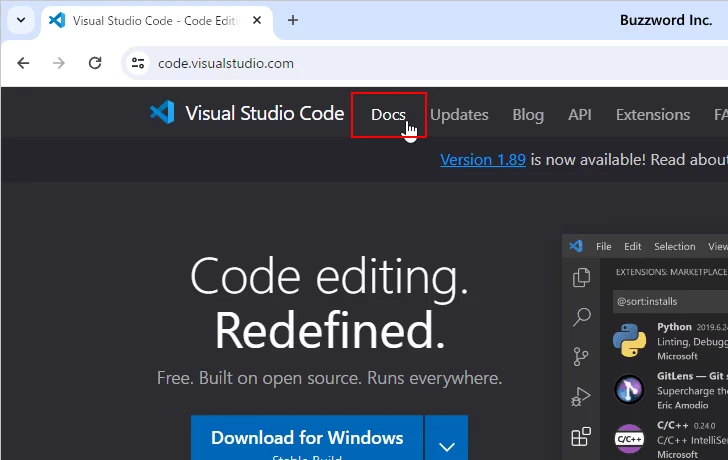The height and width of the screenshot is (460, 728).
Task: Click the @sort:installs search field
Action: (670, 301)
